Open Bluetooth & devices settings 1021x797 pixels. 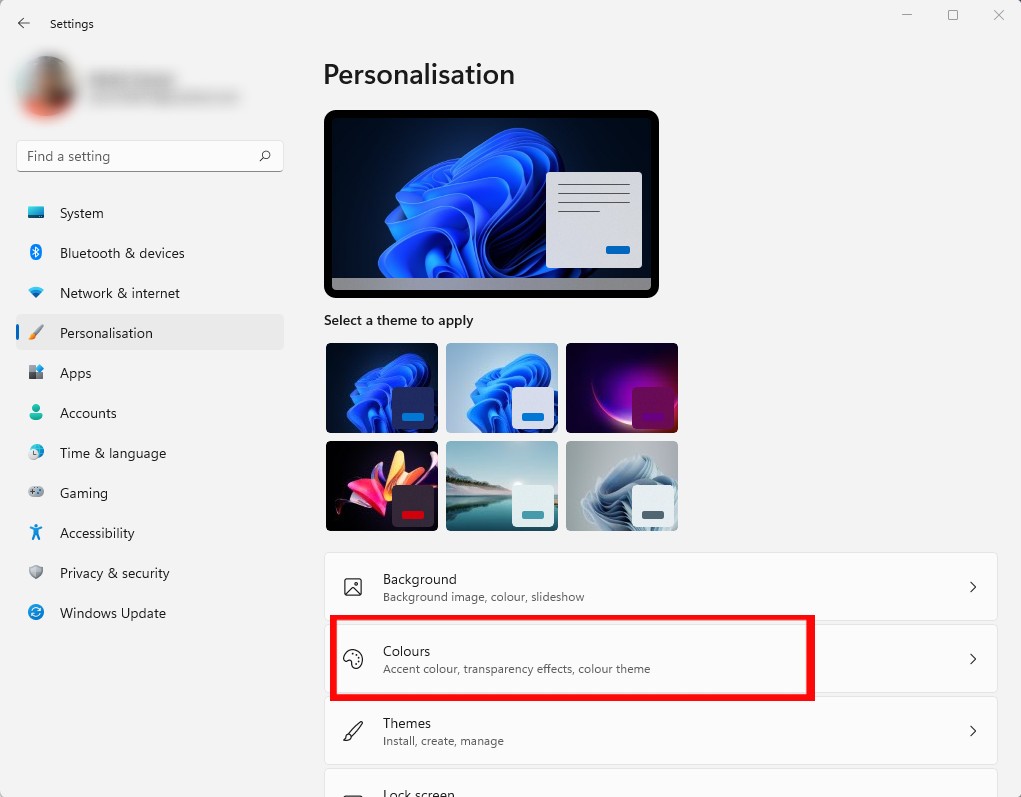[x=150, y=253]
